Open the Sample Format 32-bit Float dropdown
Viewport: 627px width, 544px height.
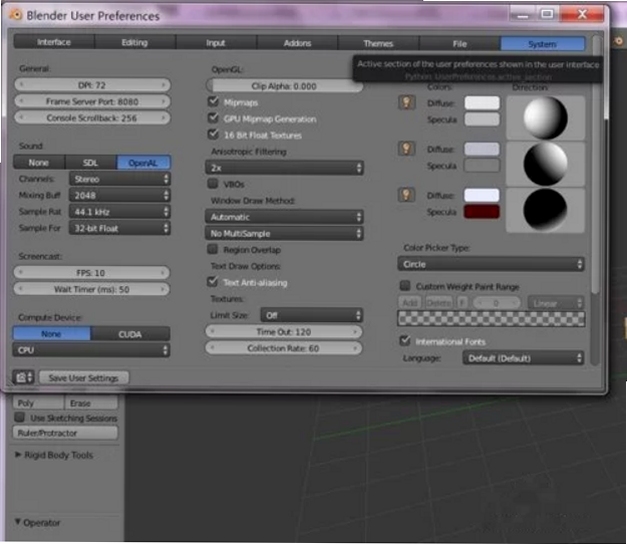coord(120,228)
